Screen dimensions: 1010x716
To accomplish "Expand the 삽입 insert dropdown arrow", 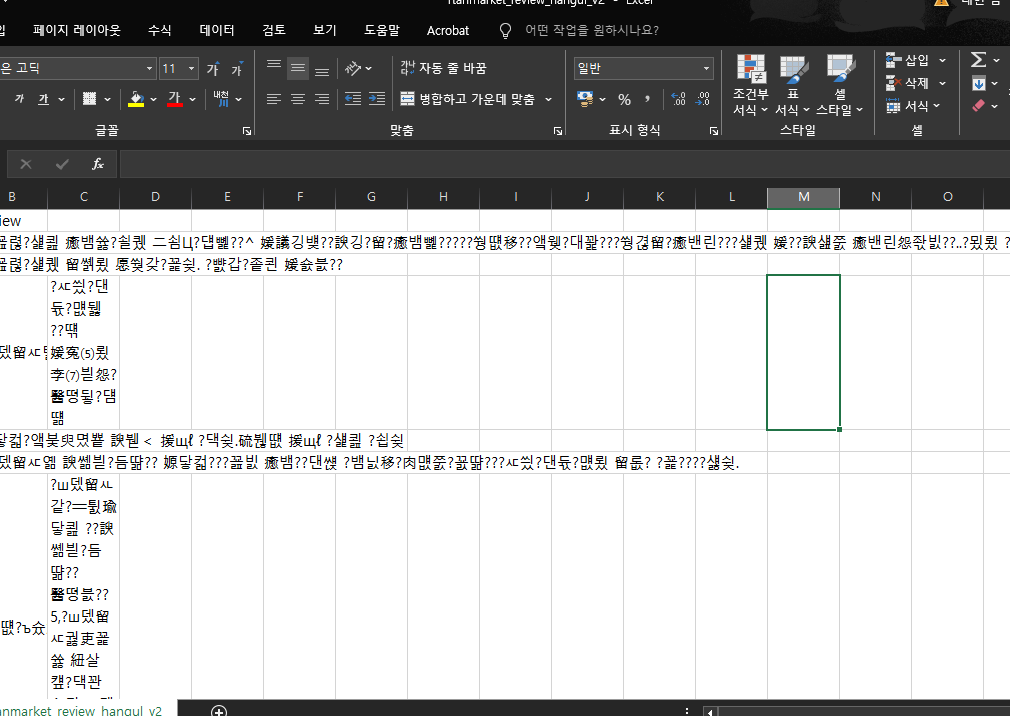I will (x=942, y=61).
